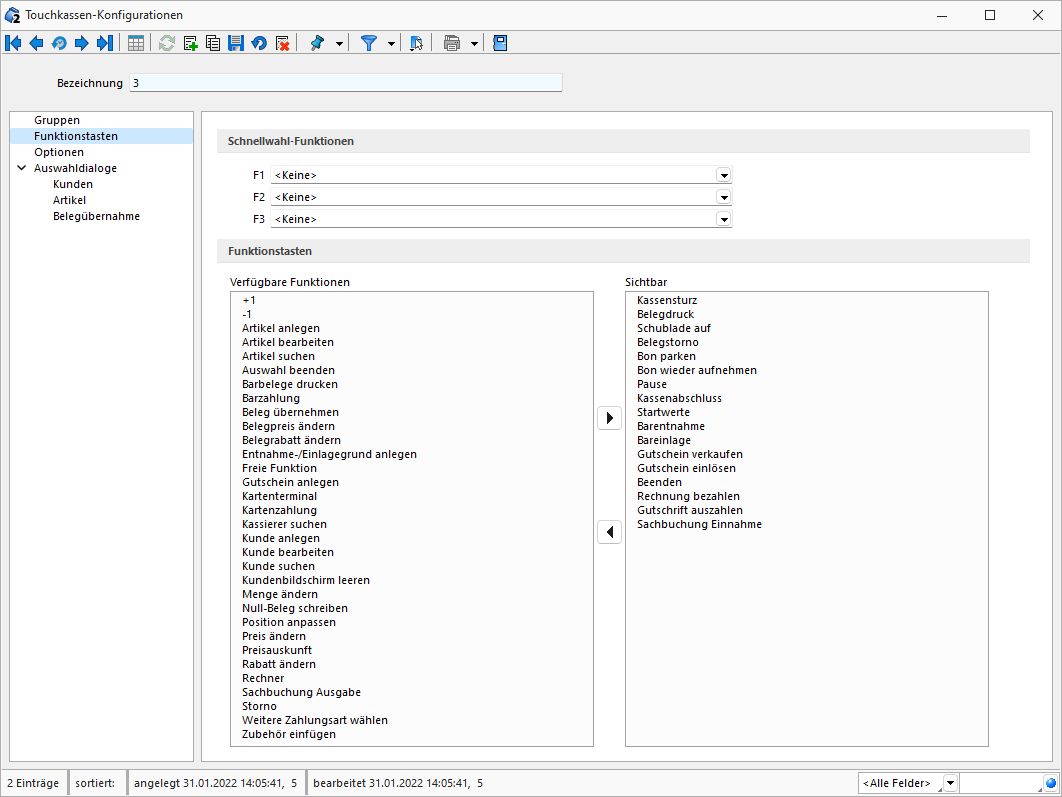
Task: Select Optionen in the navigation tree
Action: point(59,152)
